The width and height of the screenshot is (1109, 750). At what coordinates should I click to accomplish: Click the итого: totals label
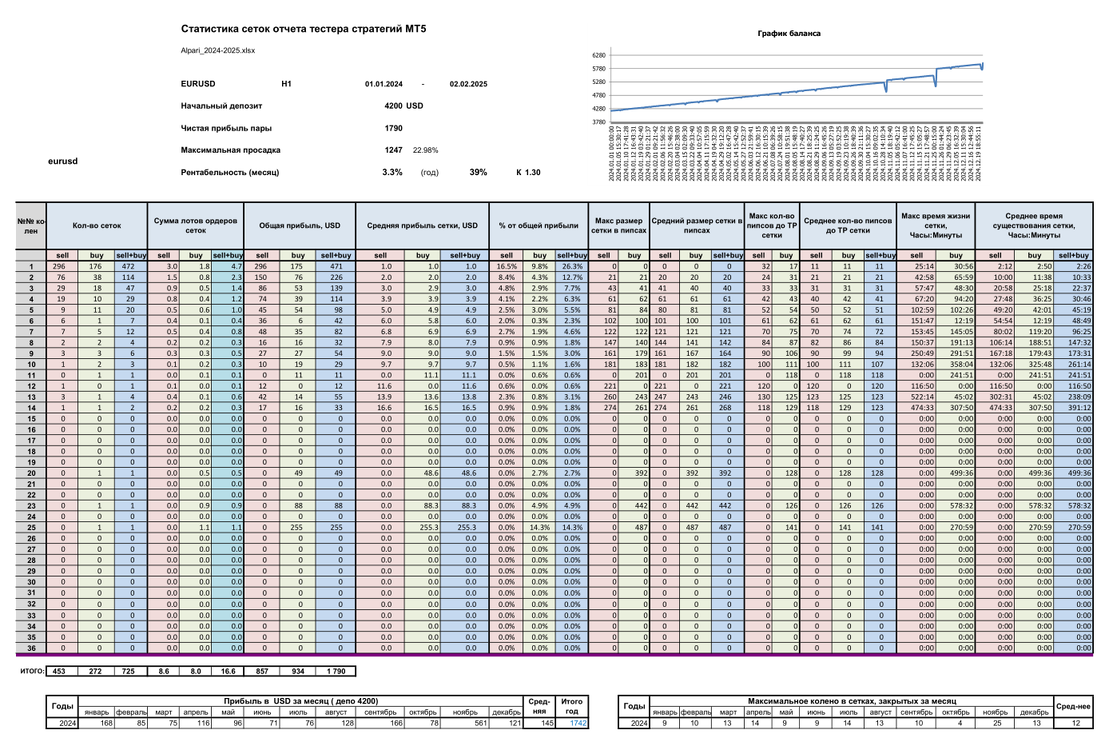(32, 671)
